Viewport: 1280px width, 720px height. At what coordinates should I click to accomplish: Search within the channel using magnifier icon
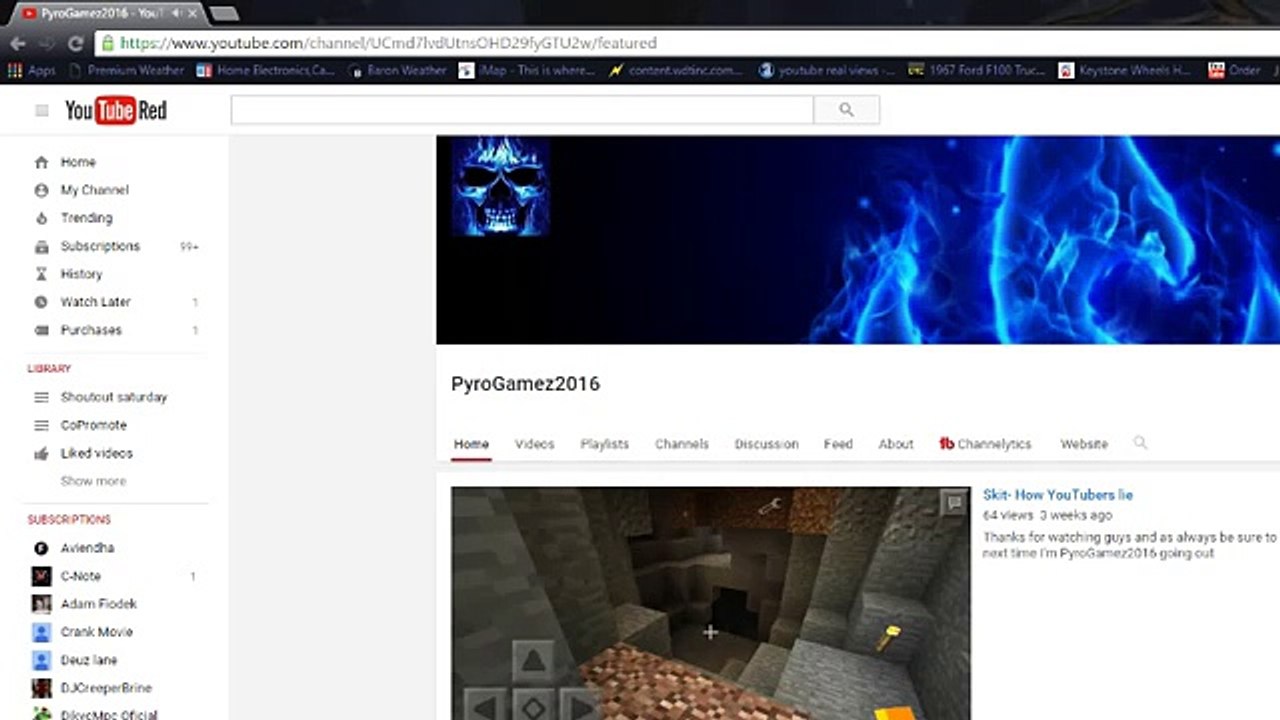(1140, 443)
